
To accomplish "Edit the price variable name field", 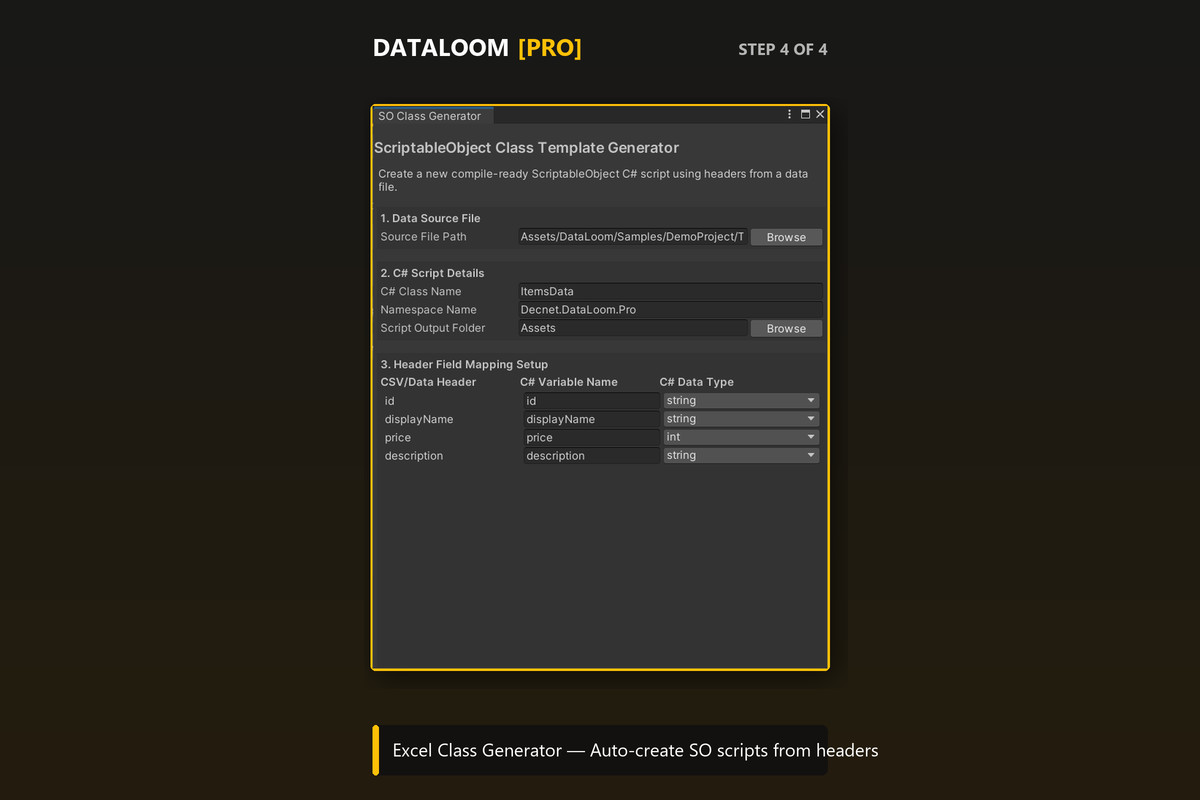I will [x=591, y=437].
